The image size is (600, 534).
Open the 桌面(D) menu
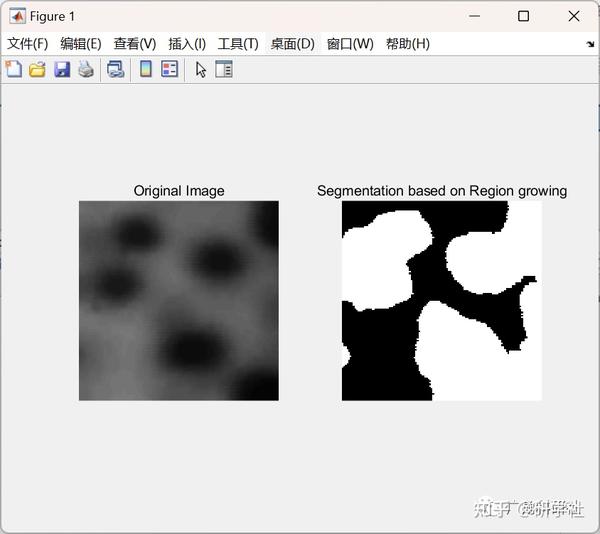(293, 44)
